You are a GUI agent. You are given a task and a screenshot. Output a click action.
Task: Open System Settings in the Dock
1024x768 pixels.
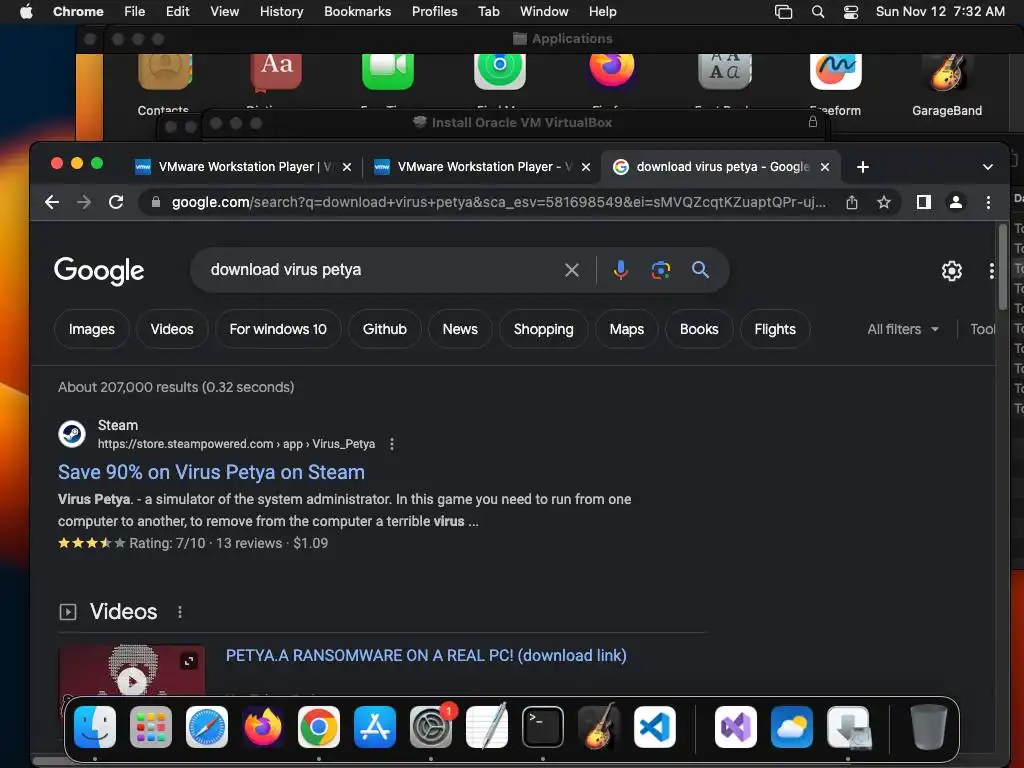(x=431, y=727)
